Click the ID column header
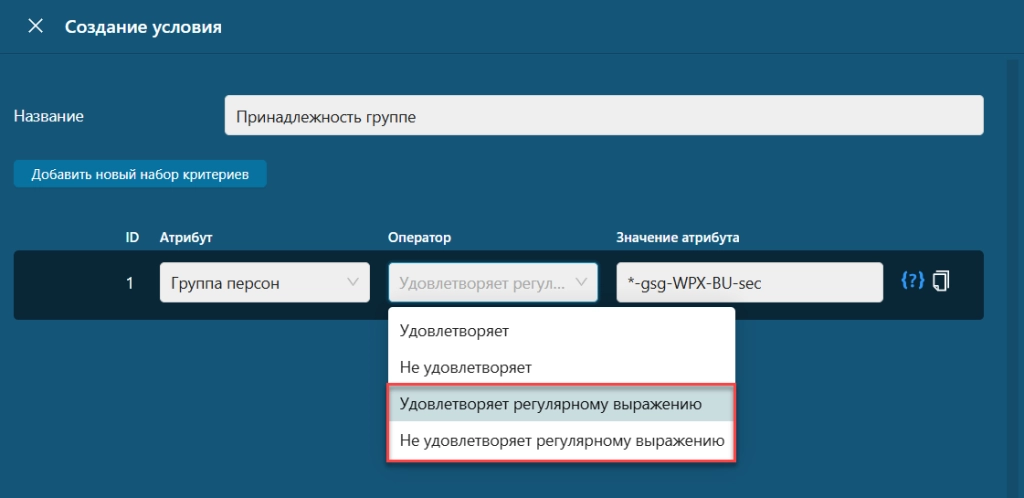 132,237
